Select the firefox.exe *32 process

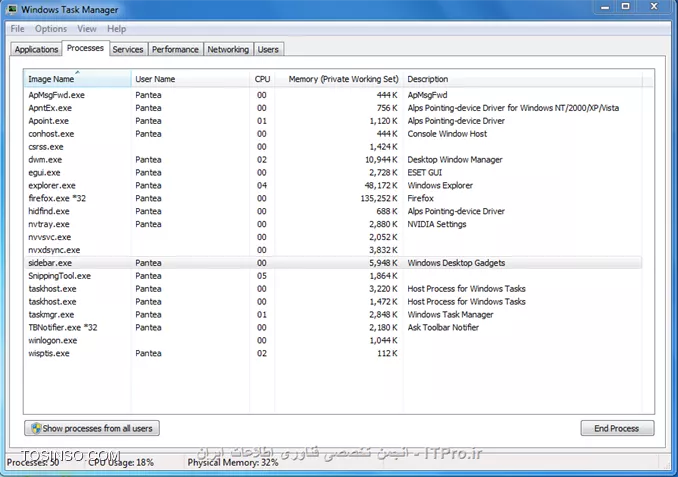pos(333,198)
